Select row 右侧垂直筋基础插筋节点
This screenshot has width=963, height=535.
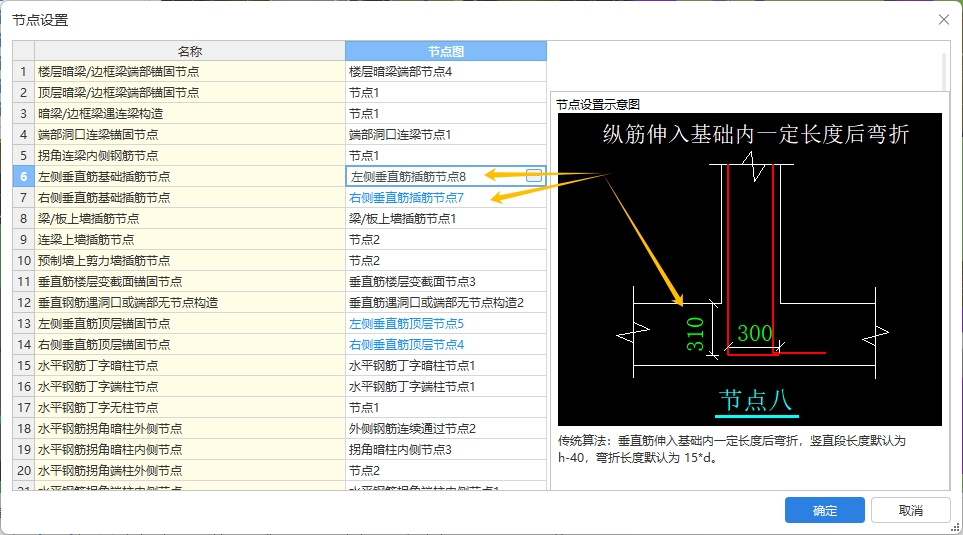click(x=190, y=198)
